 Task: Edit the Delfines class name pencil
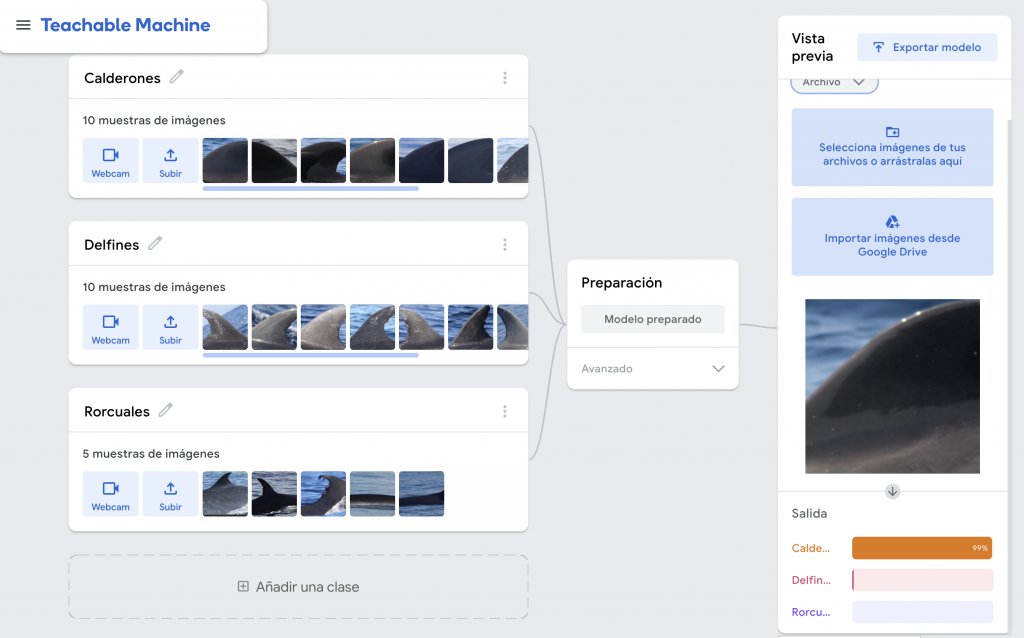point(155,244)
